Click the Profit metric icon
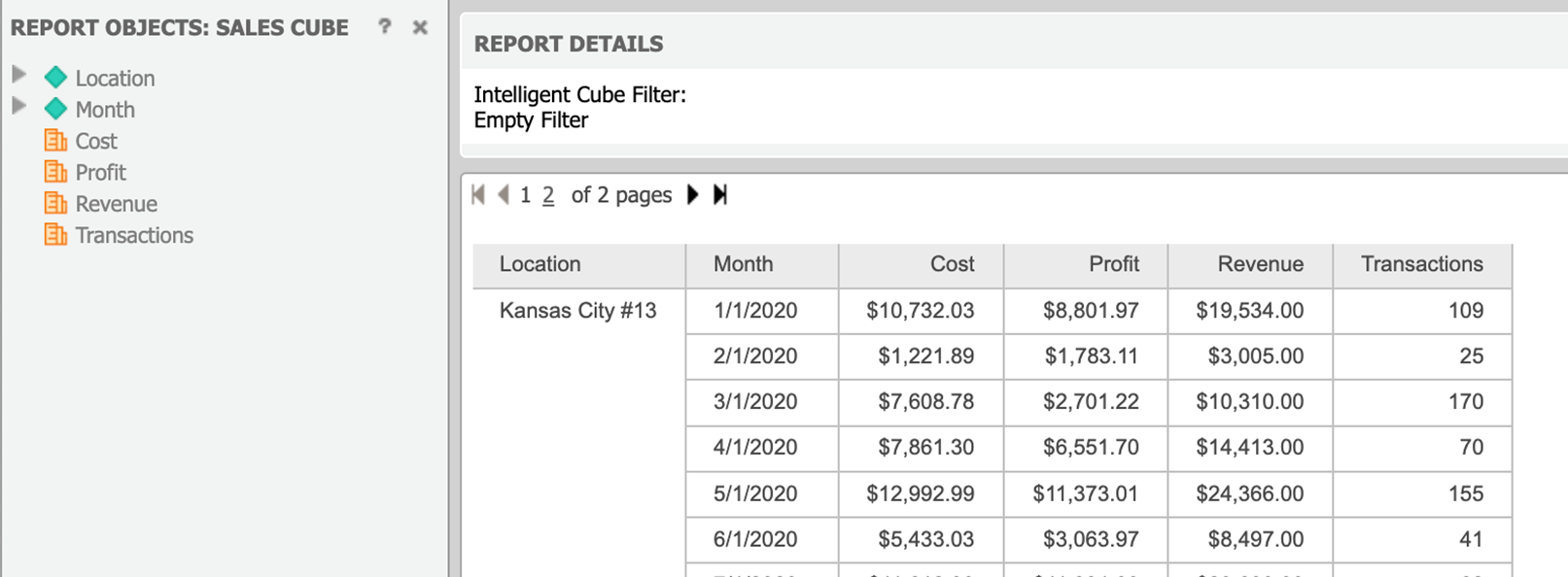Viewport: 1568px width, 577px height. (55, 172)
